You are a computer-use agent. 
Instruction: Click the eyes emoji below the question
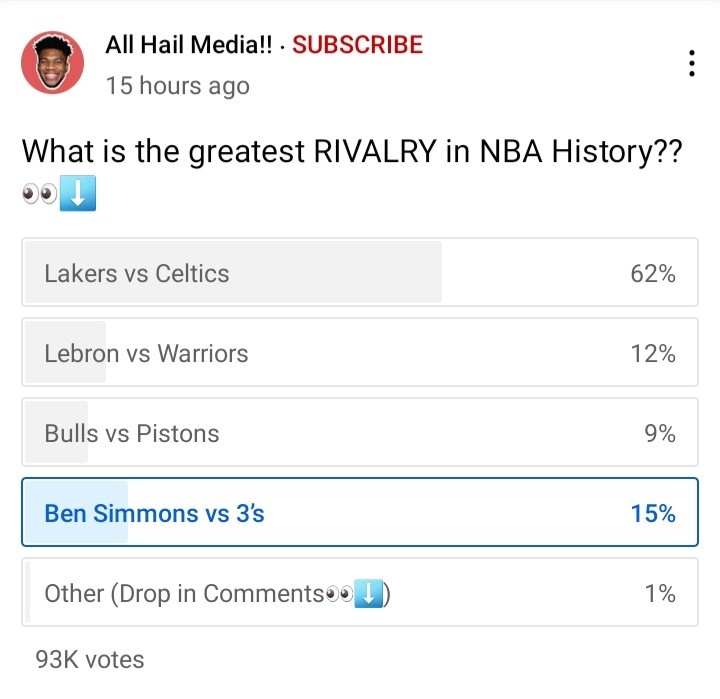coord(39,196)
